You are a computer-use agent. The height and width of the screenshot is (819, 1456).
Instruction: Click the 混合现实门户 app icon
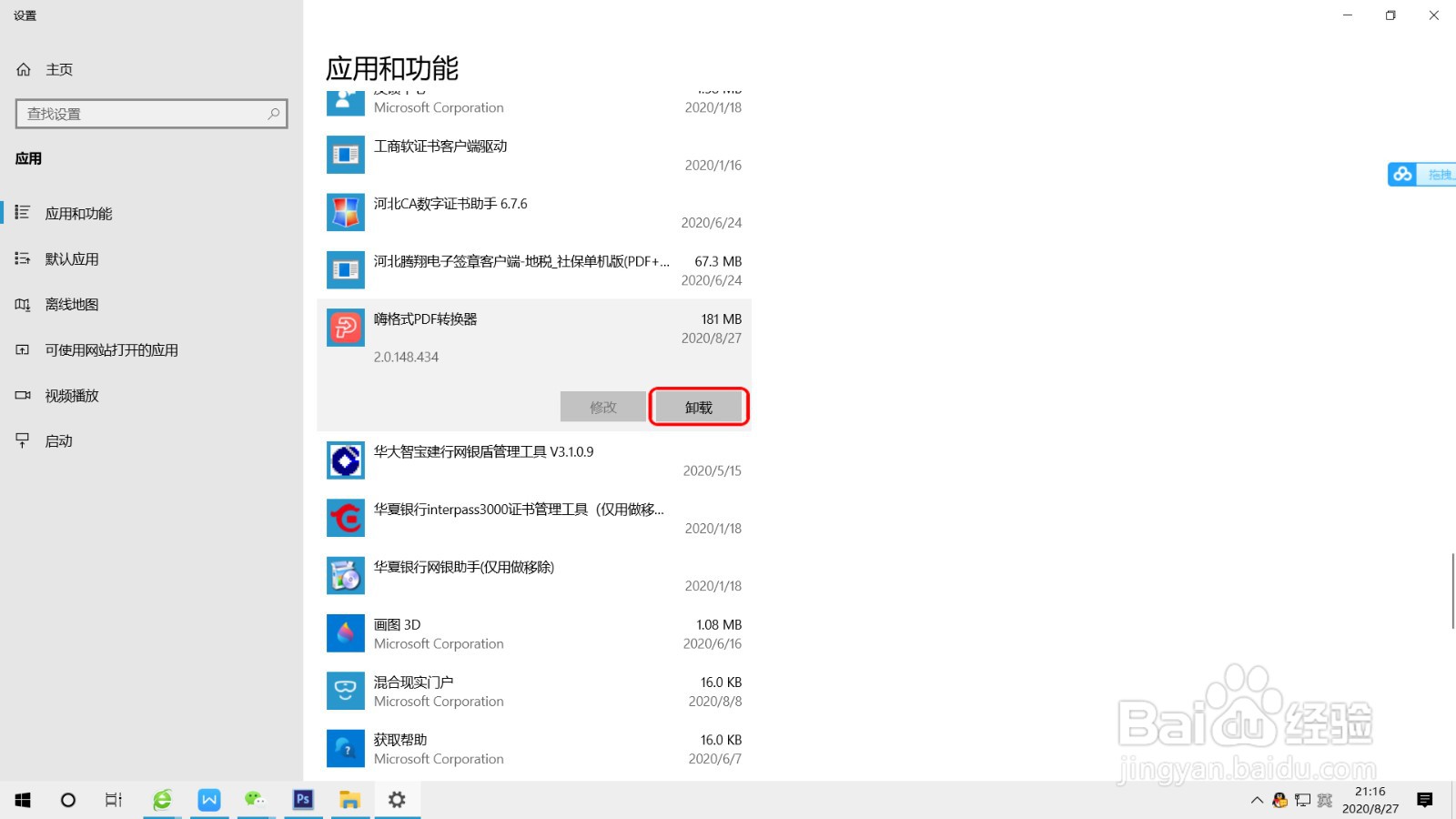[x=346, y=691]
